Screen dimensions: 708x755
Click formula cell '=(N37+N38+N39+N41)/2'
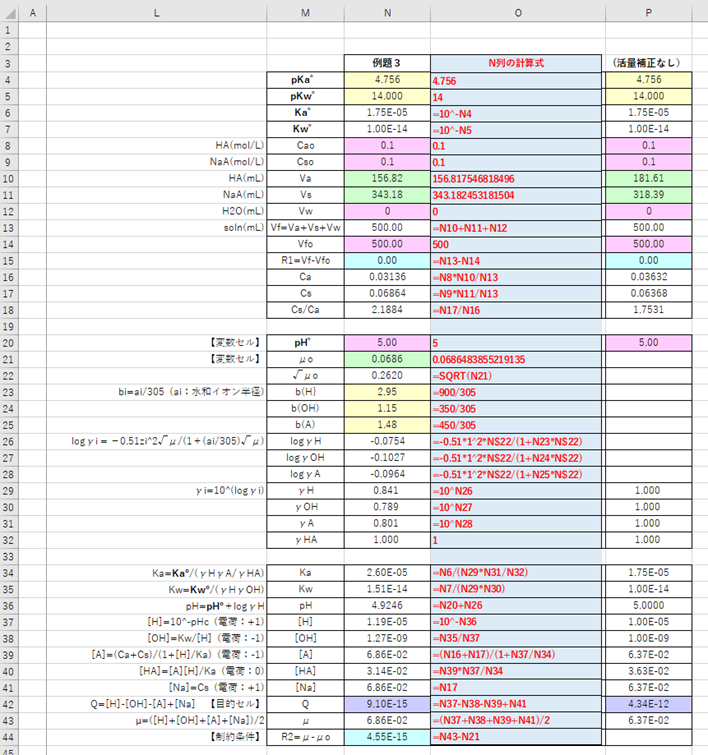(516, 720)
